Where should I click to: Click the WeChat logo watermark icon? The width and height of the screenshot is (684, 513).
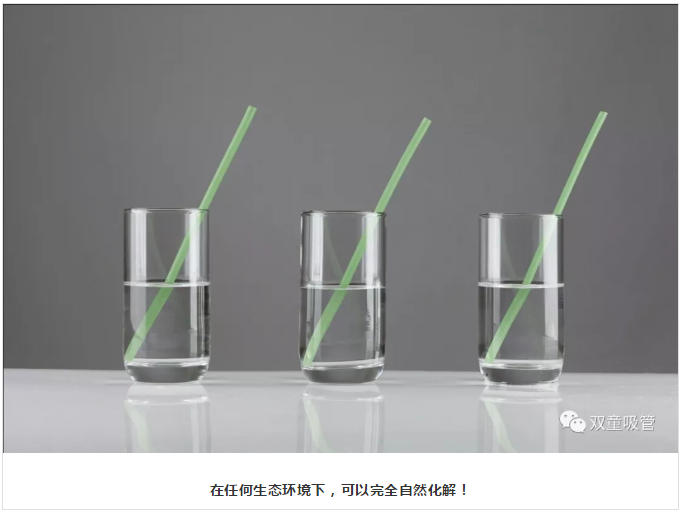[572, 421]
